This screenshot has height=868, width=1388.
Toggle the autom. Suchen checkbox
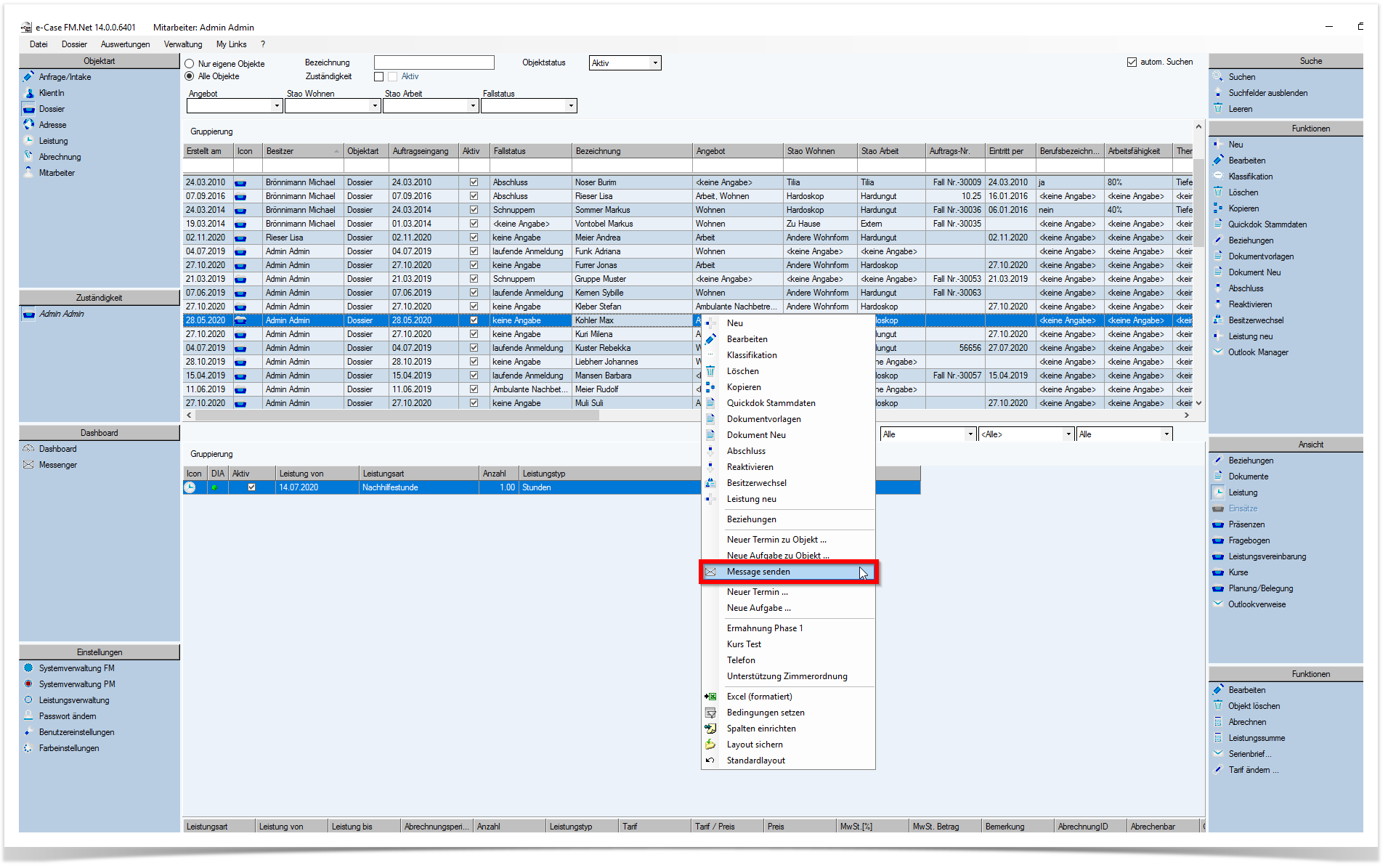pos(1132,62)
